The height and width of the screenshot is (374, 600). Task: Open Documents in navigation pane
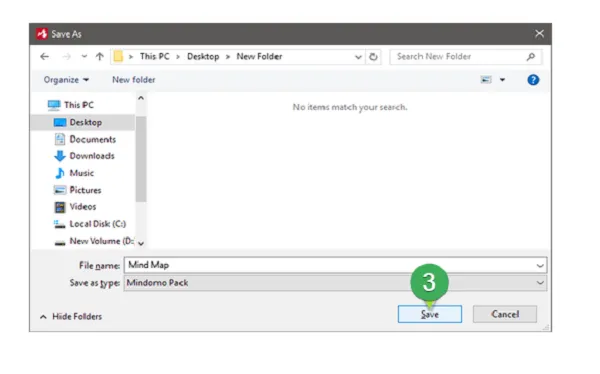pos(93,139)
